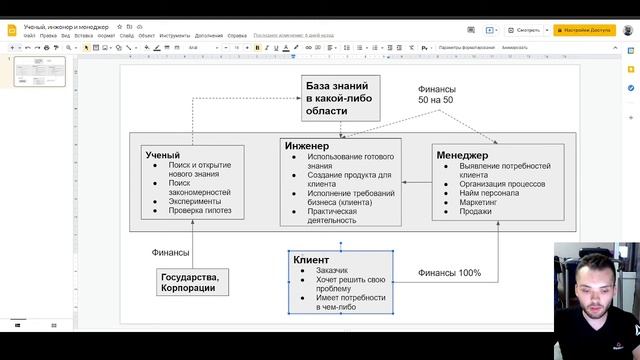Open the Справка menu
Screen dimensions: 640x360
click(x=237, y=36)
